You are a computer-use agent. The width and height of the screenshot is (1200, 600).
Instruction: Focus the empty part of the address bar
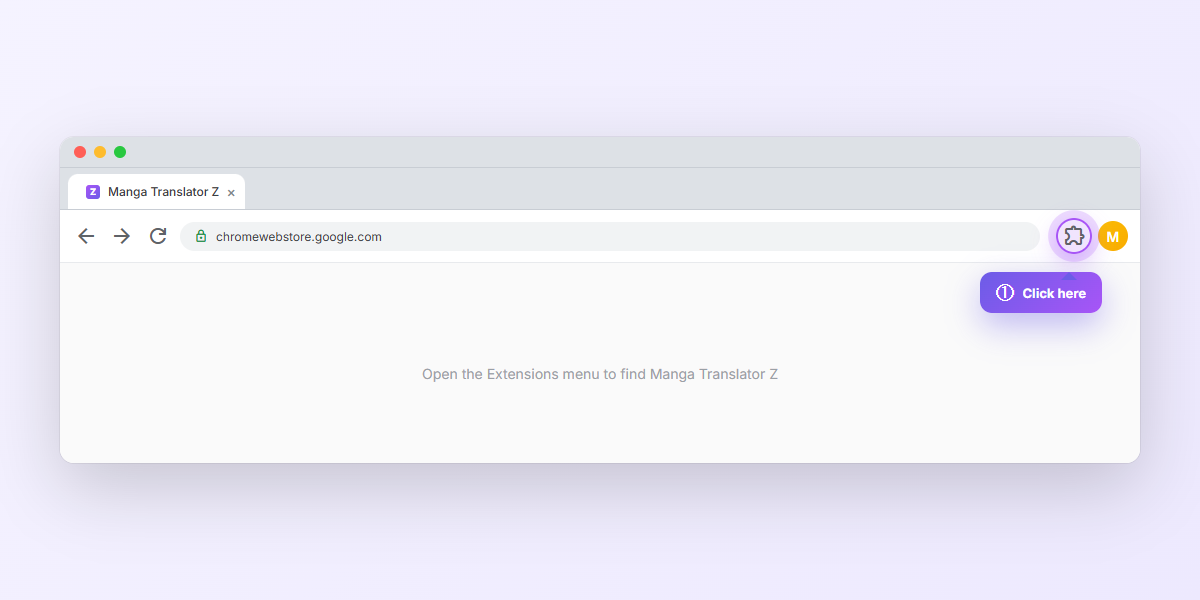(x=700, y=237)
